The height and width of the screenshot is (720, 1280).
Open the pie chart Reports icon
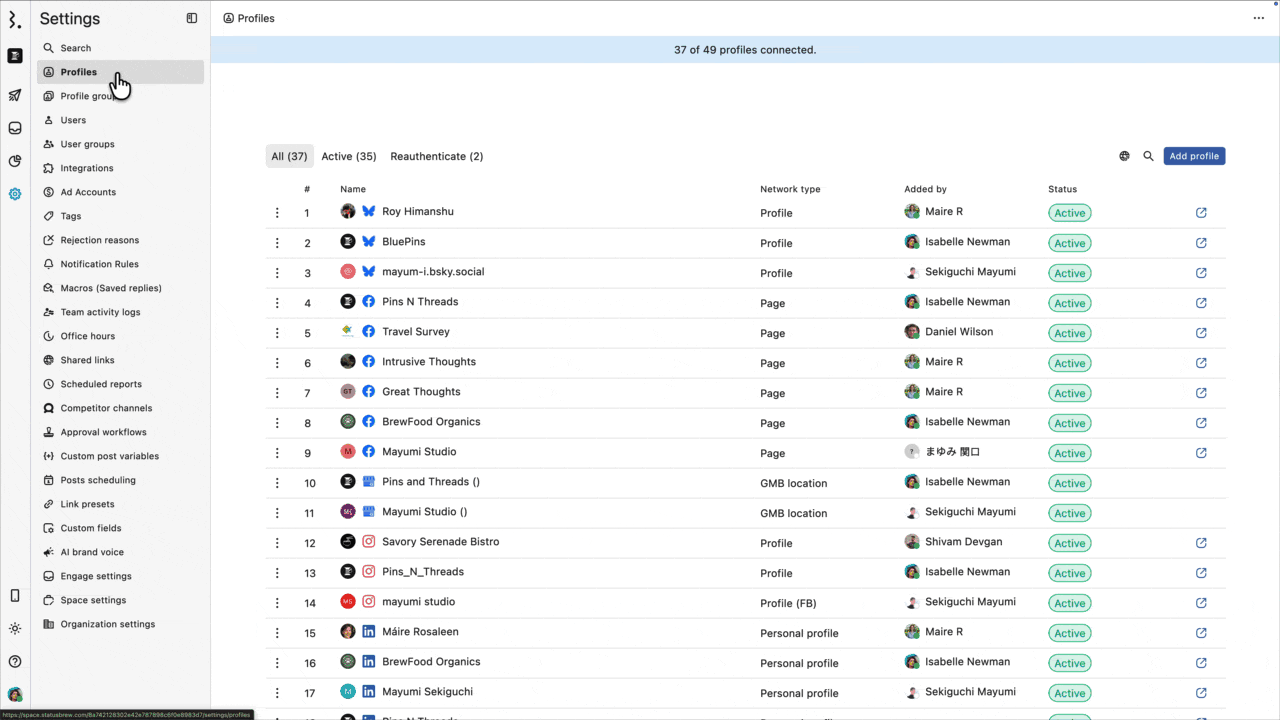click(15, 161)
